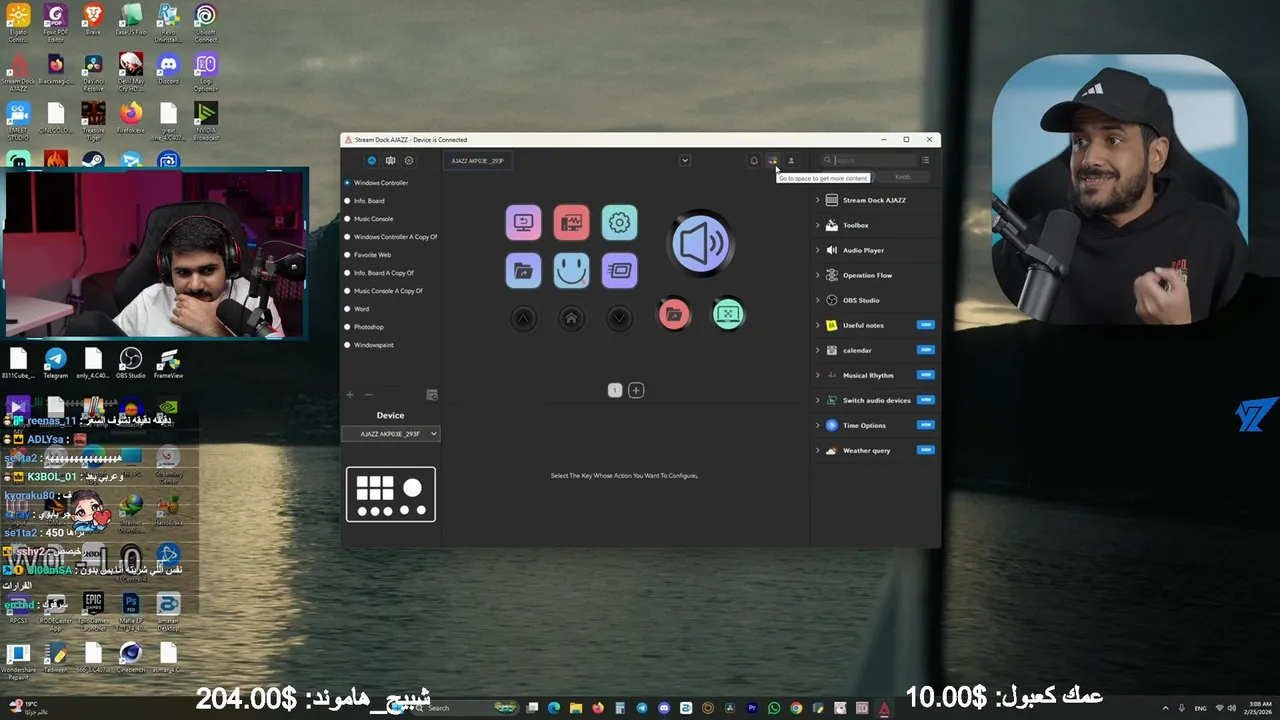The width and height of the screenshot is (1280, 720).
Task: Remove profile with the minus icon
Action: coord(368,395)
